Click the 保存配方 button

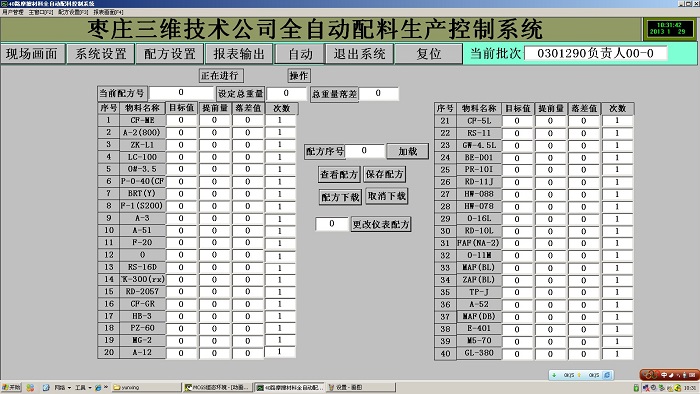point(384,174)
